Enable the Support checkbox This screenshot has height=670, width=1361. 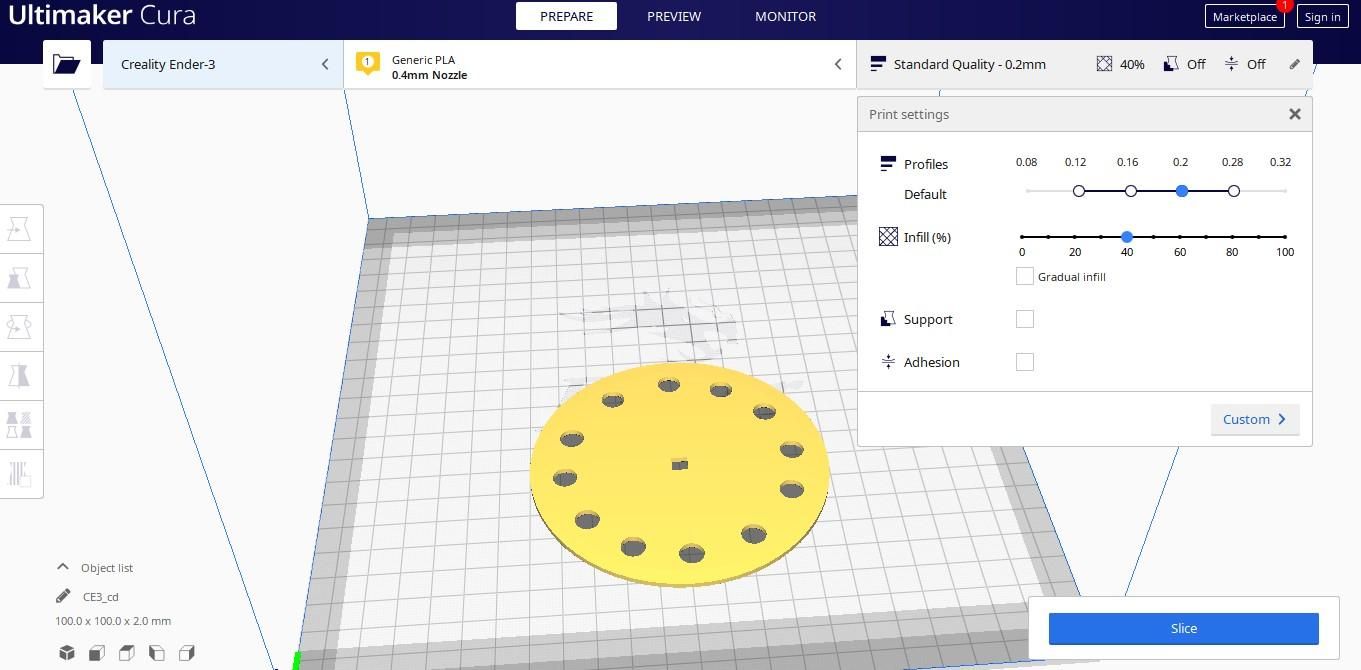click(1024, 319)
